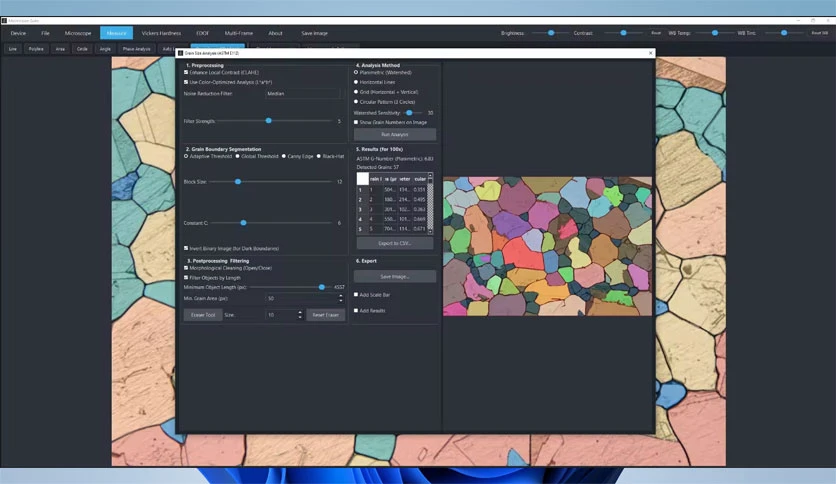Open Vickers Hardness menu item
836x484 pixels.
click(x=161, y=33)
